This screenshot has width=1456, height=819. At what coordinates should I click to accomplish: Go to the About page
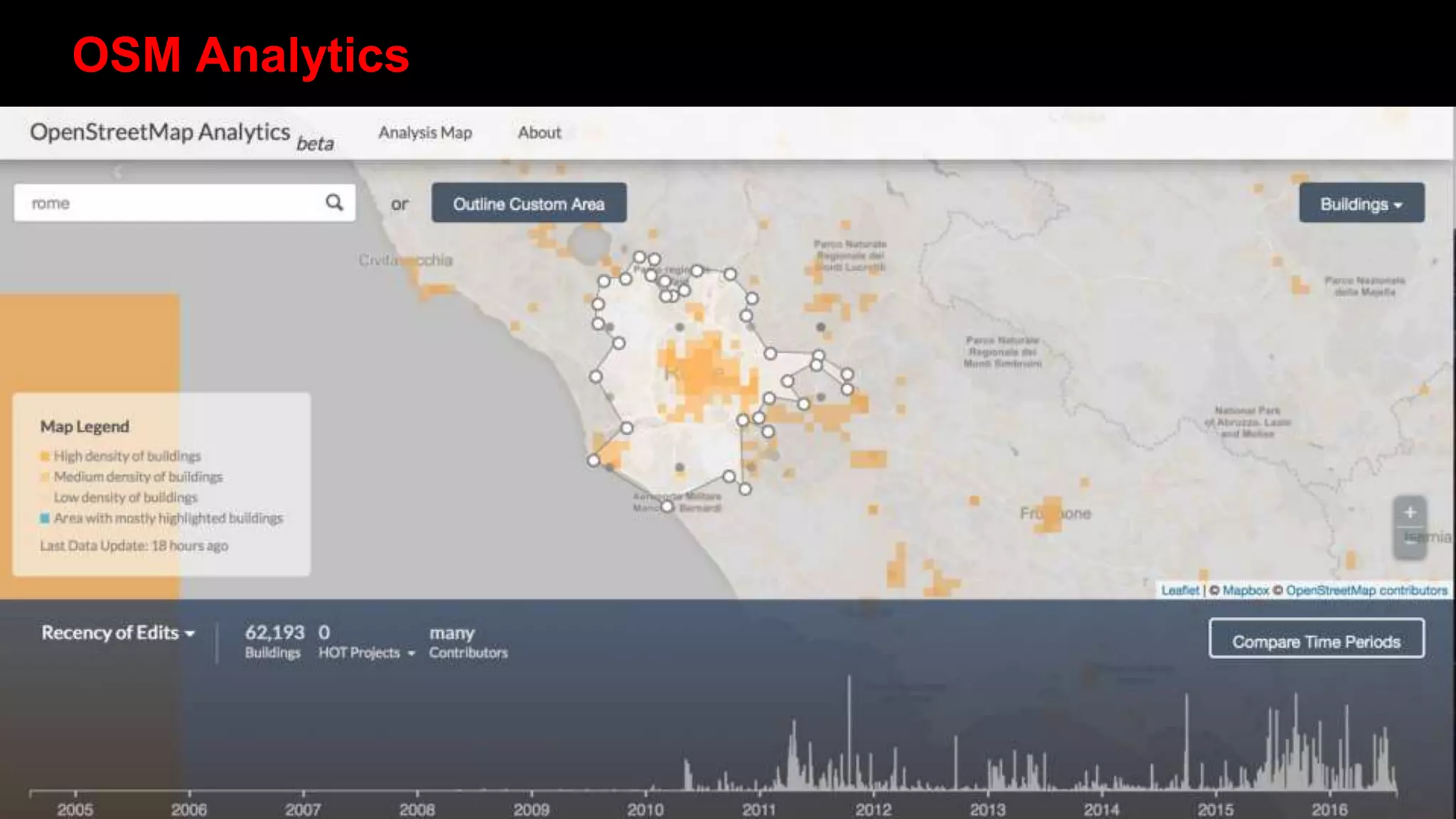click(539, 133)
